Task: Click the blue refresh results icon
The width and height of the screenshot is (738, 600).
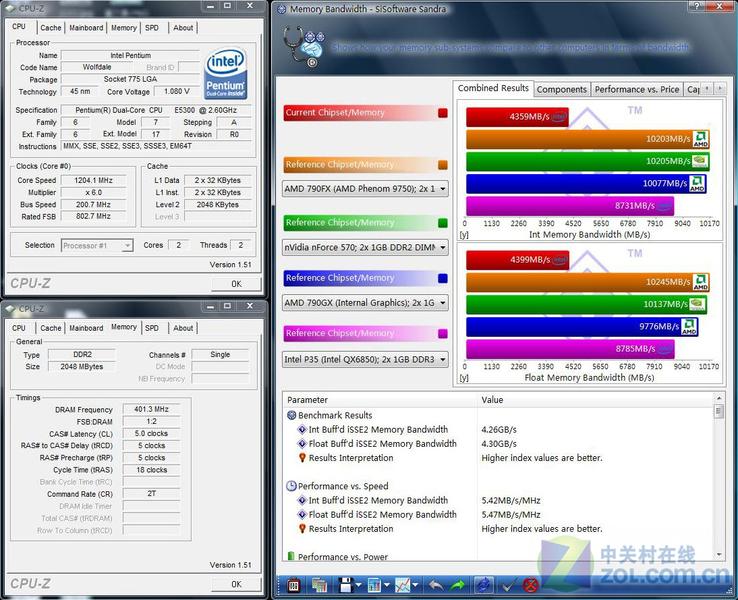Action: pyautogui.click(x=483, y=585)
